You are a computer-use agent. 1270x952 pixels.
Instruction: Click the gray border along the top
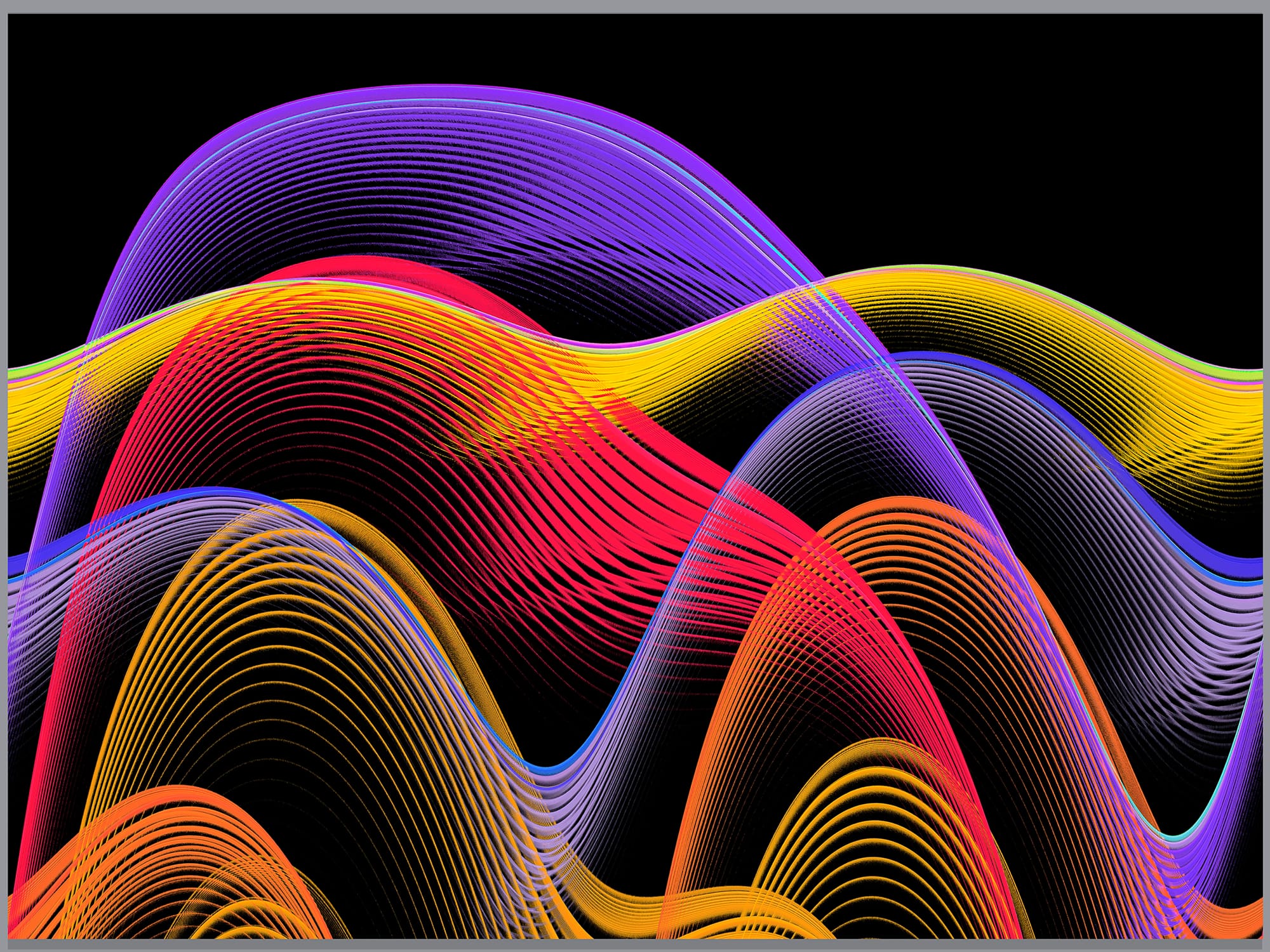pyautogui.click(x=635, y=6)
